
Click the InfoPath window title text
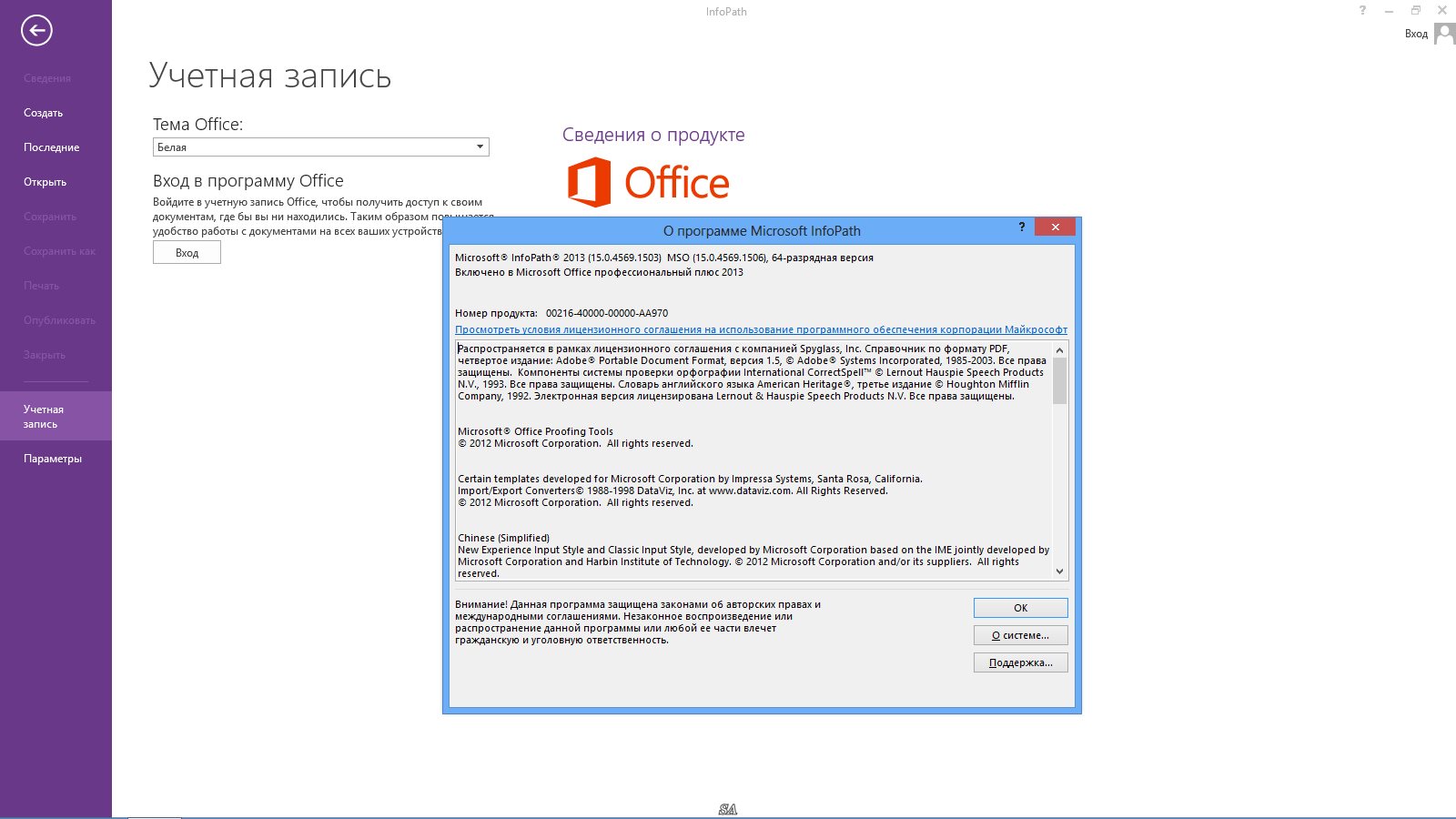(726, 12)
